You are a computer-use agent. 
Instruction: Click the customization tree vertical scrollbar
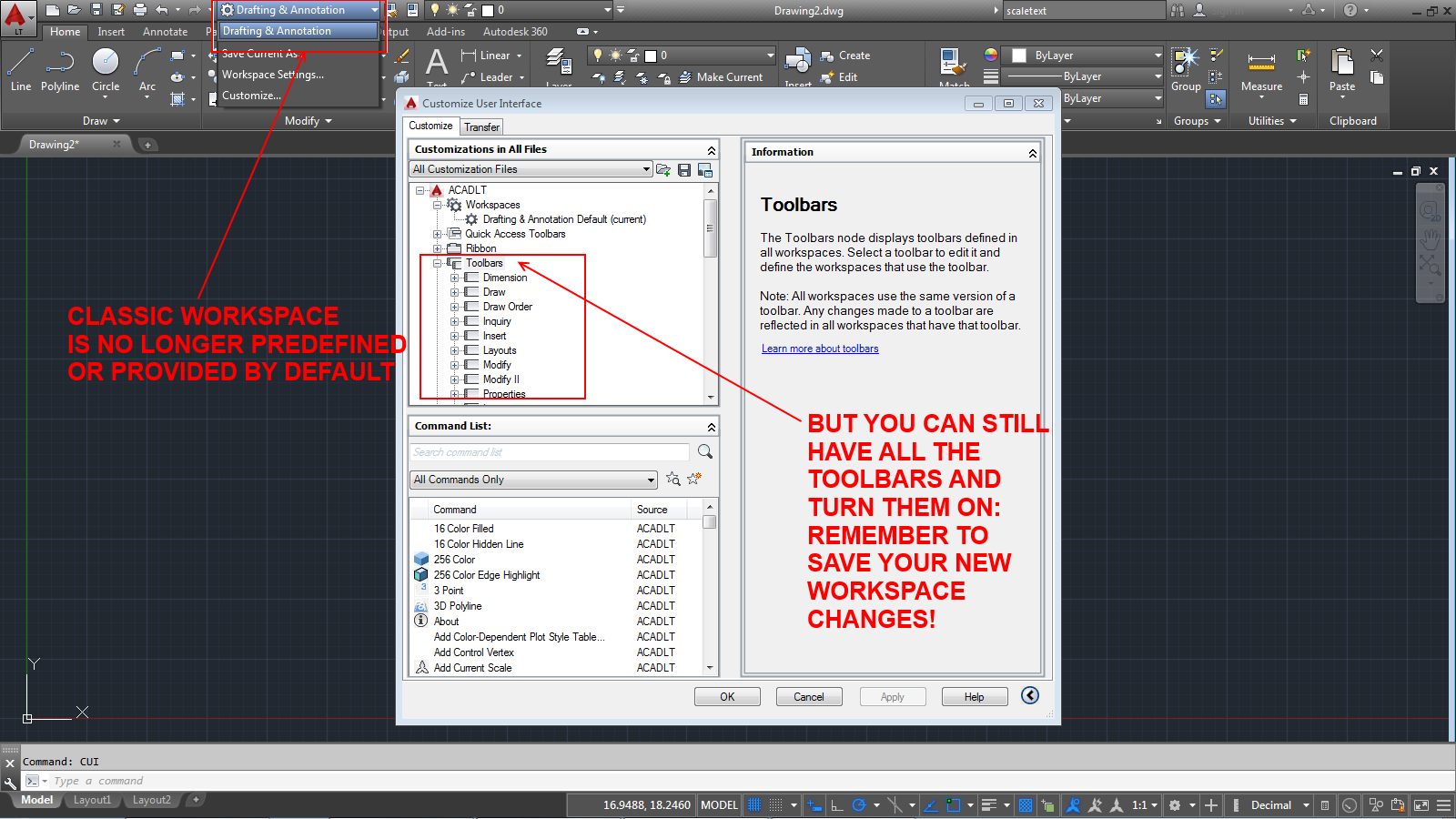[x=711, y=294]
